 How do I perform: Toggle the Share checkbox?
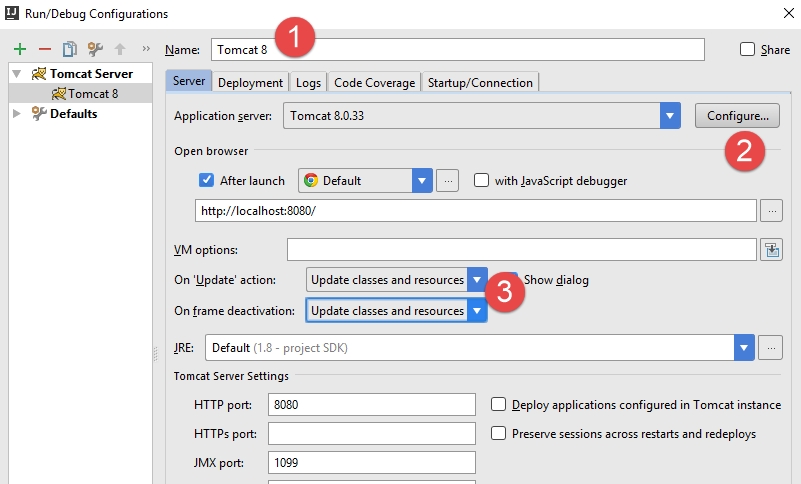coord(747,50)
